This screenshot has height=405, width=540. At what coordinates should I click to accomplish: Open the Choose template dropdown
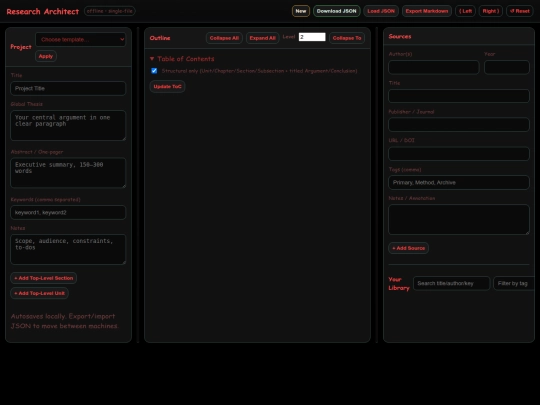coord(81,40)
